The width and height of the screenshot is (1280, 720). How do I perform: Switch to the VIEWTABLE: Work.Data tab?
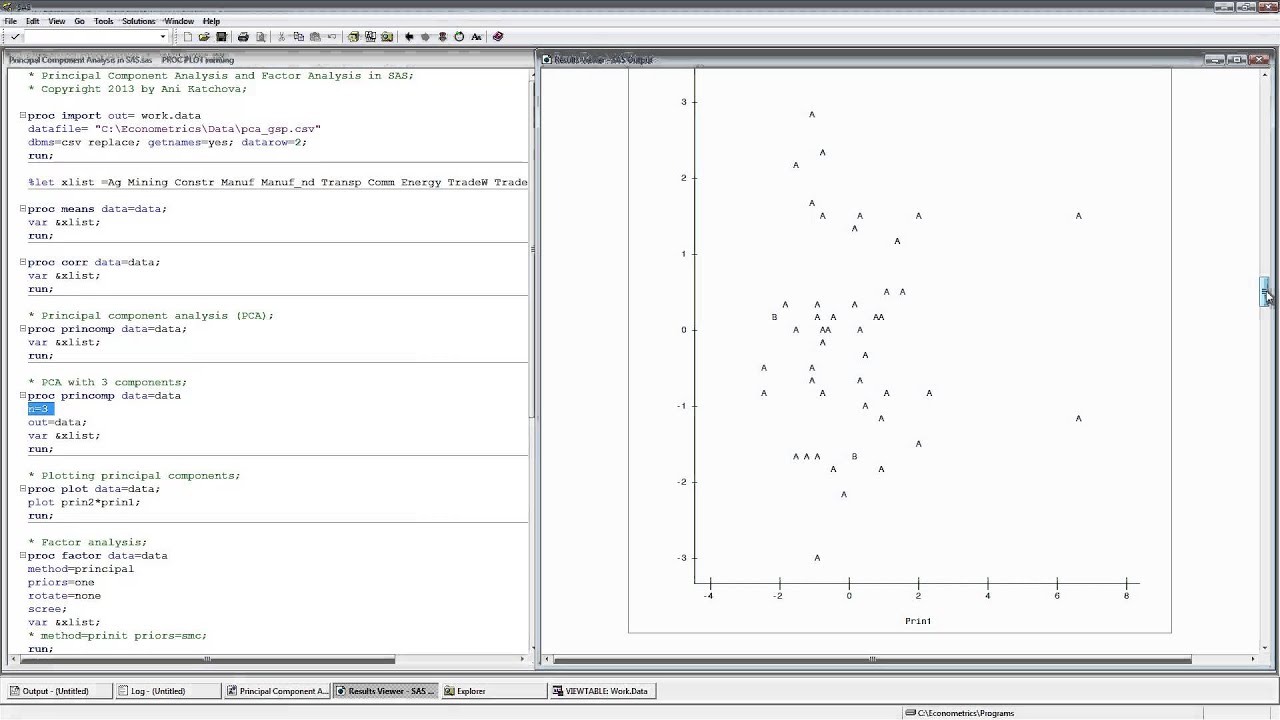tap(603, 691)
